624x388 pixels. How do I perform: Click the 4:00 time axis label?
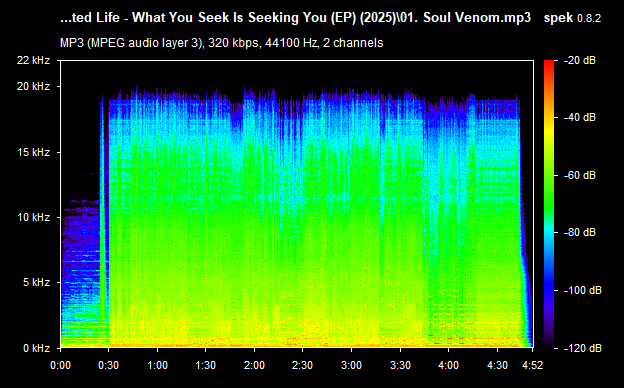tap(448, 365)
